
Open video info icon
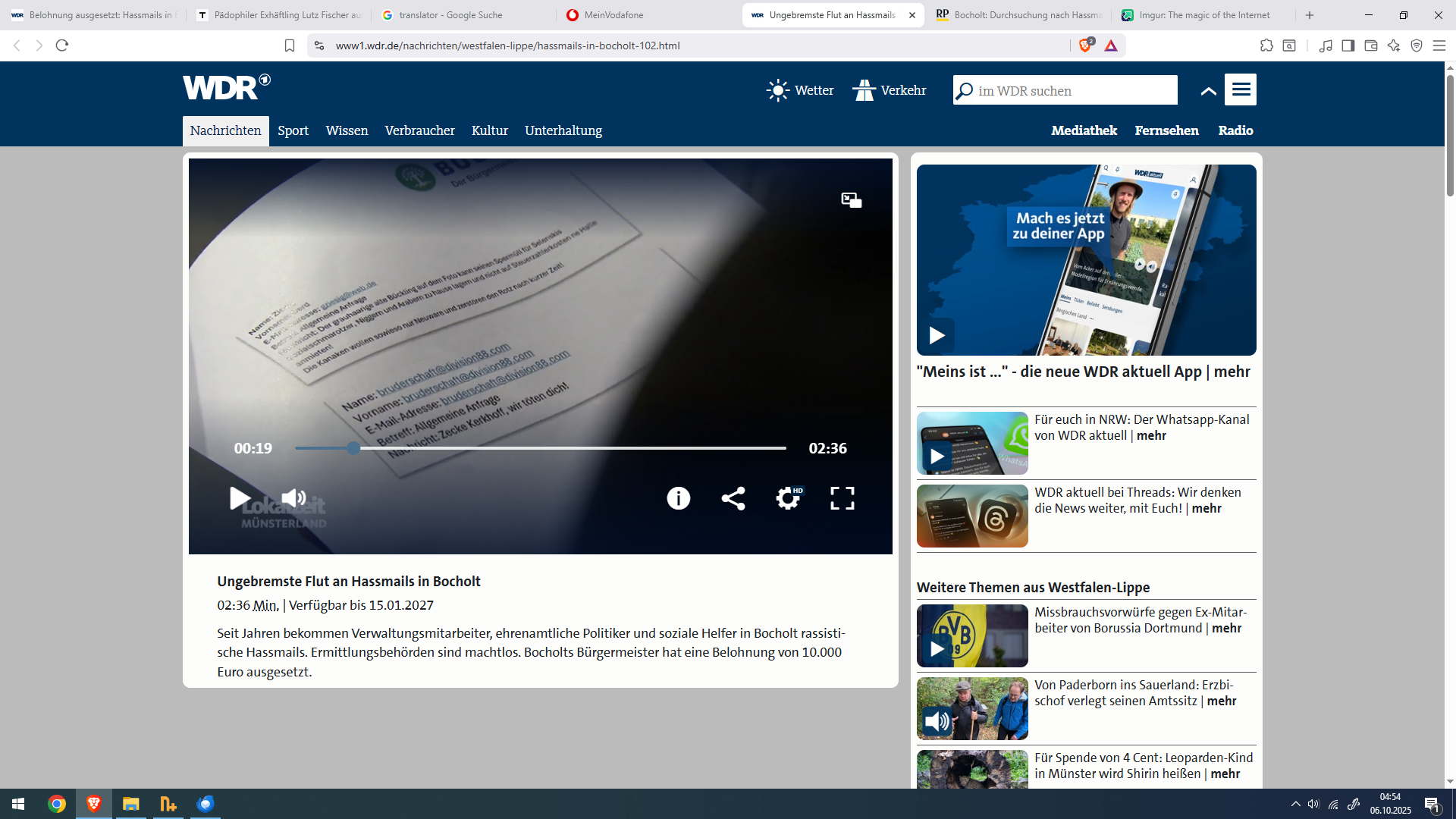pos(678,498)
